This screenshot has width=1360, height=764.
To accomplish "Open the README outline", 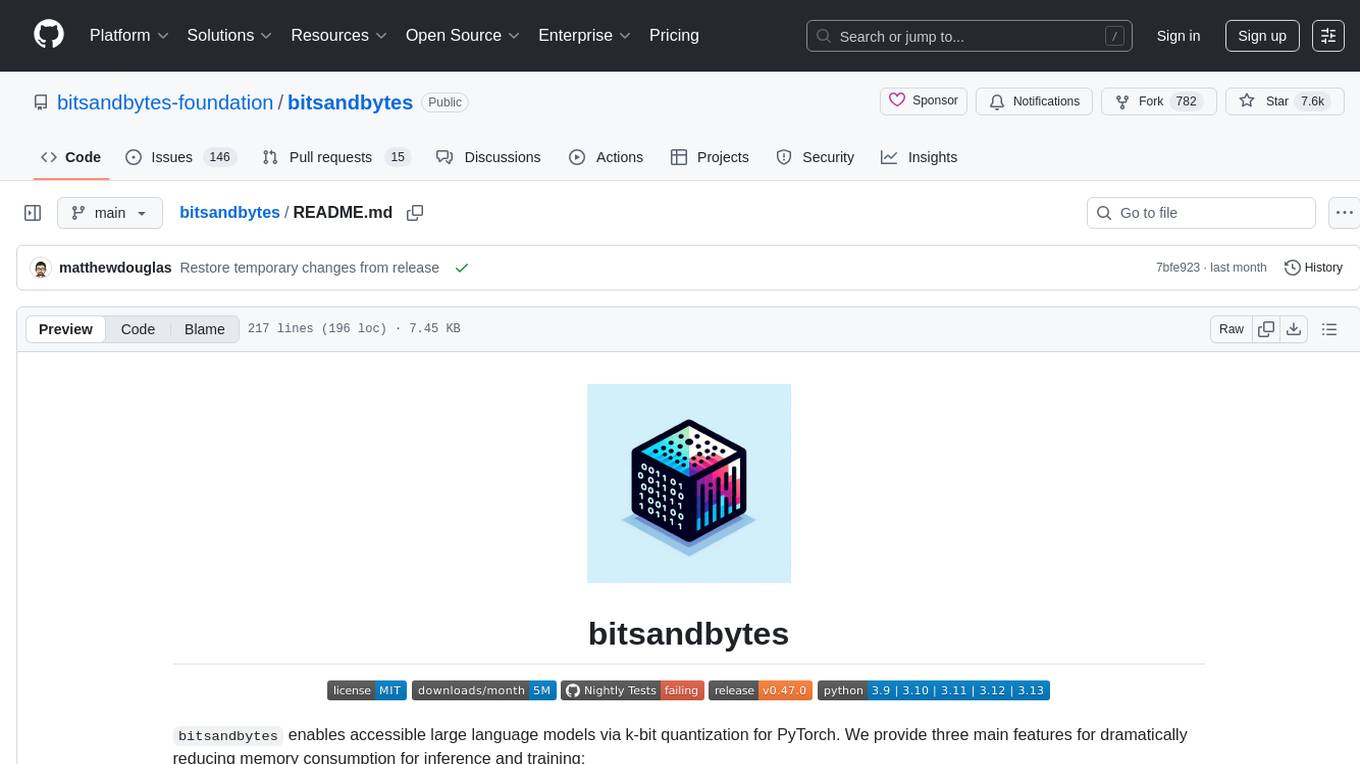I will pyautogui.click(x=1329, y=329).
